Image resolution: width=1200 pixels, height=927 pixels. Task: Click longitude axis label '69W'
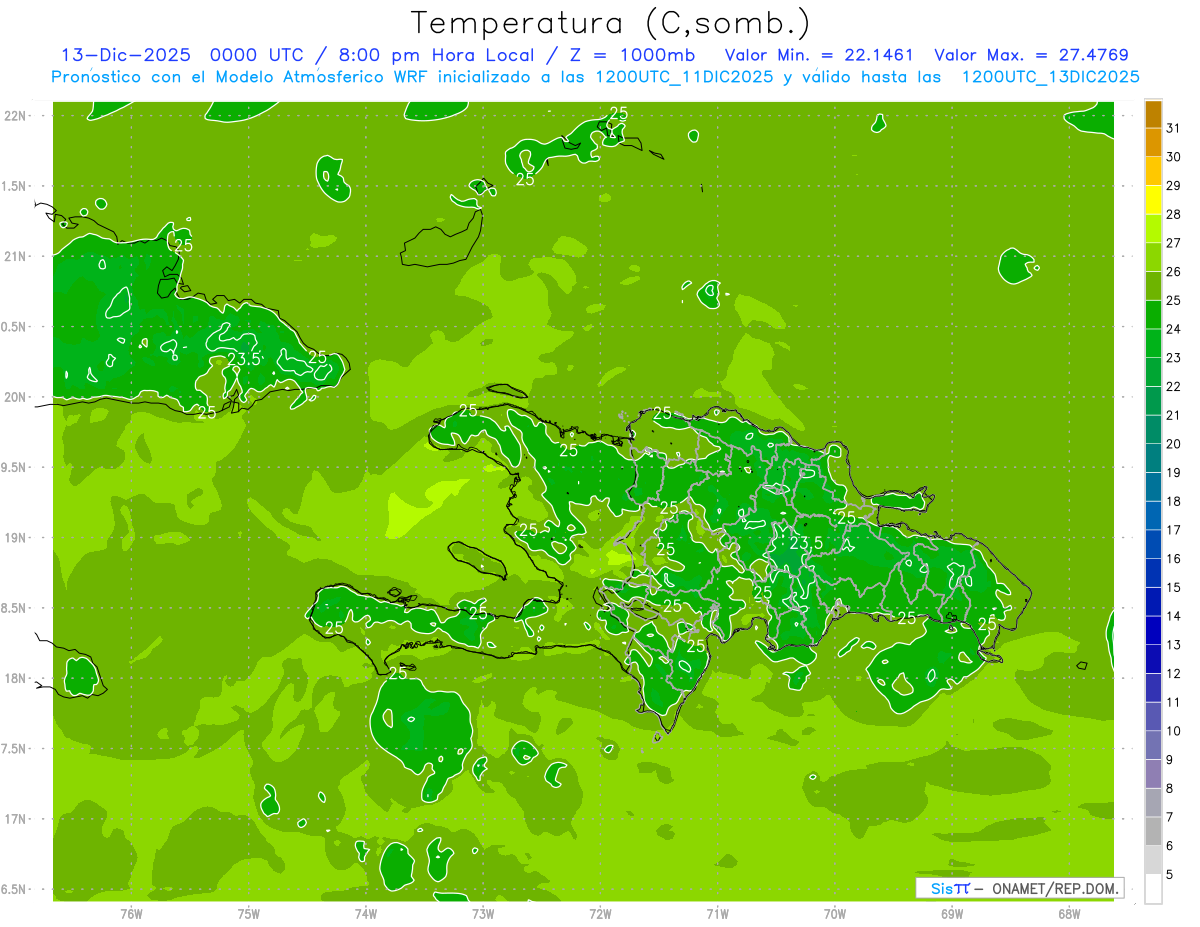951,913
